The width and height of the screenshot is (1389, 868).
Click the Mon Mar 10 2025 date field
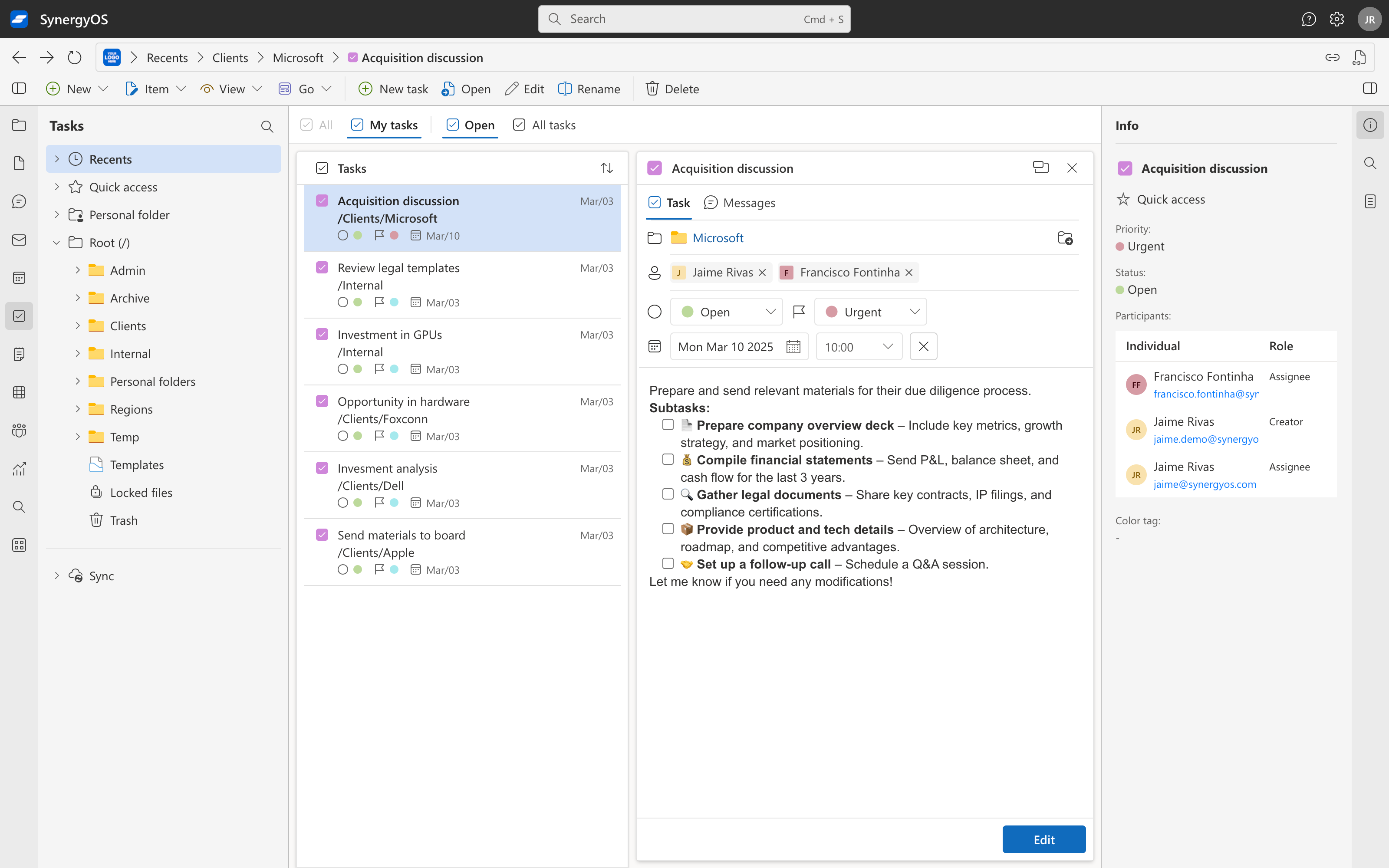(x=739, y=347)
